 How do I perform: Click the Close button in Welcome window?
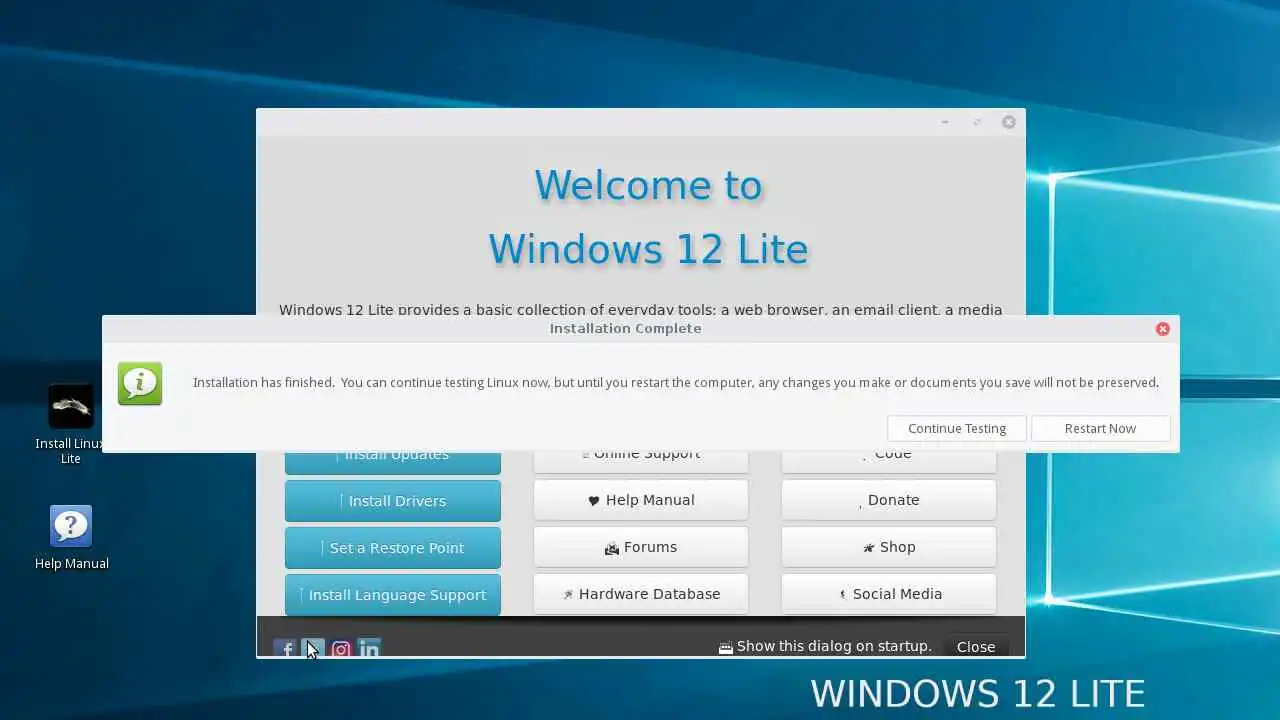point(976,647)
